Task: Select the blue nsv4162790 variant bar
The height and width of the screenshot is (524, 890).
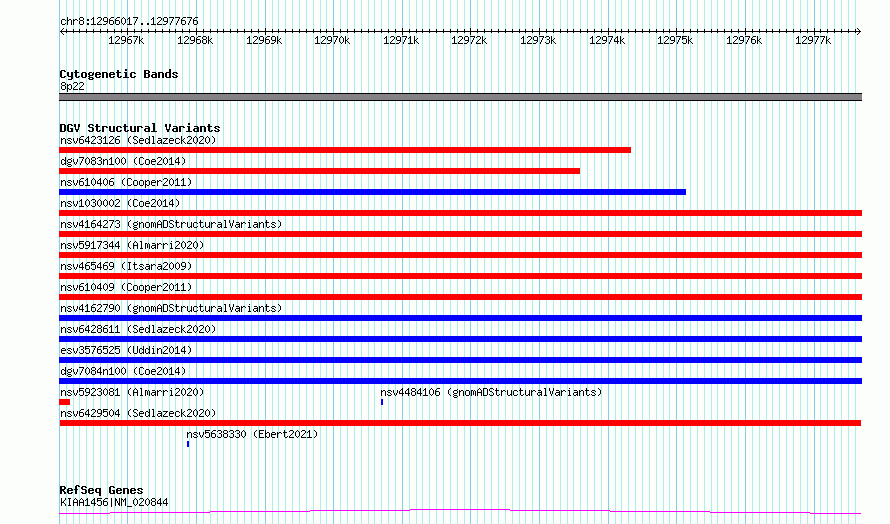Action: pyautogui.click(x=460, y=318)
